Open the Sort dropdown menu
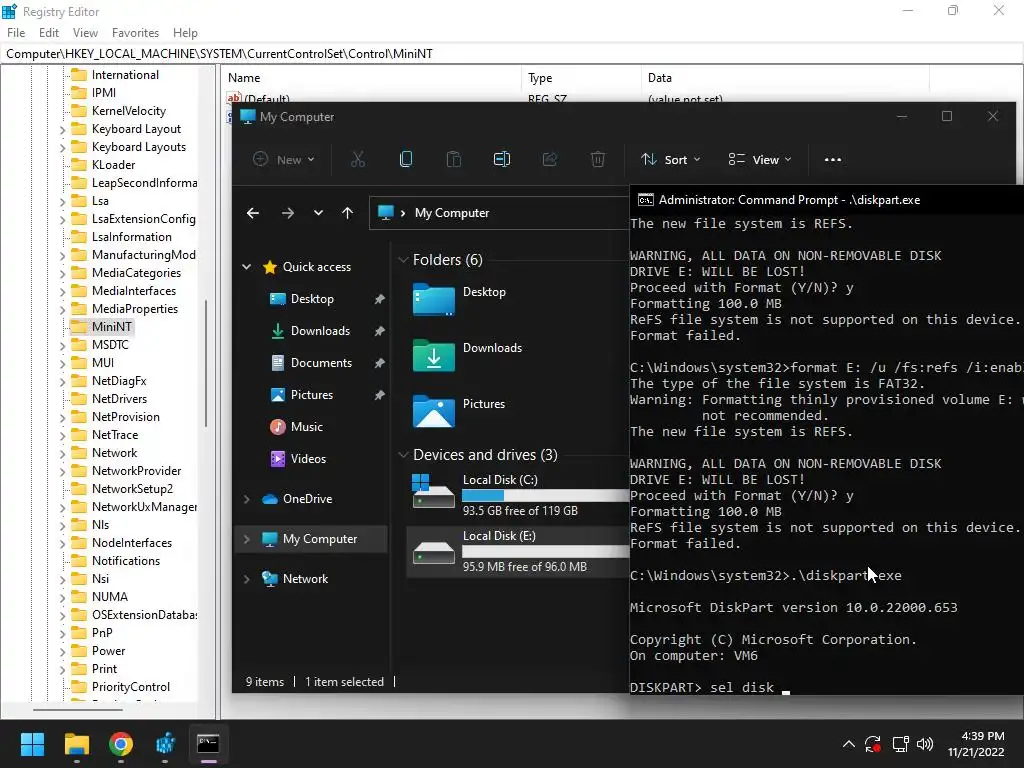This screenshot has height=768, width=1024. coord(671,159)
